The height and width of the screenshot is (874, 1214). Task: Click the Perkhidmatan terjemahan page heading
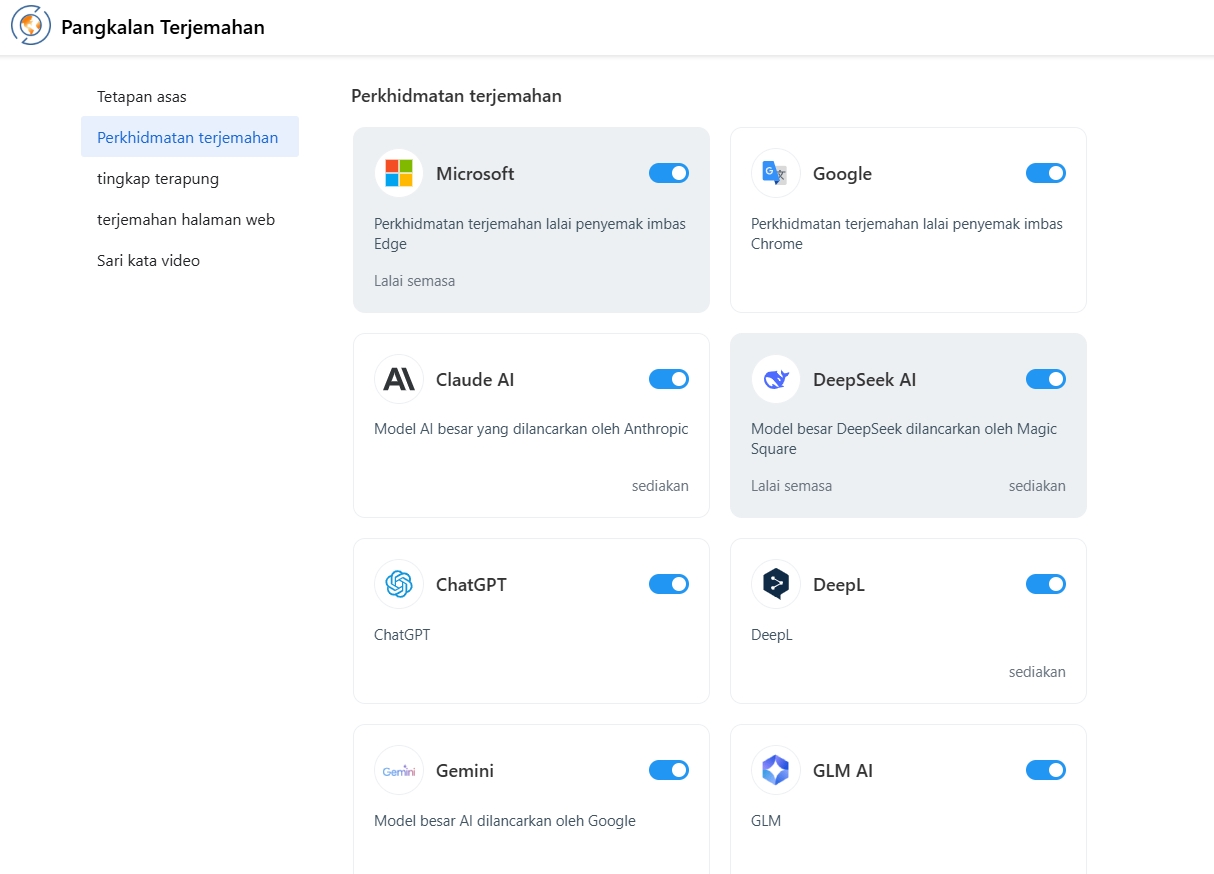coord(456,96)
